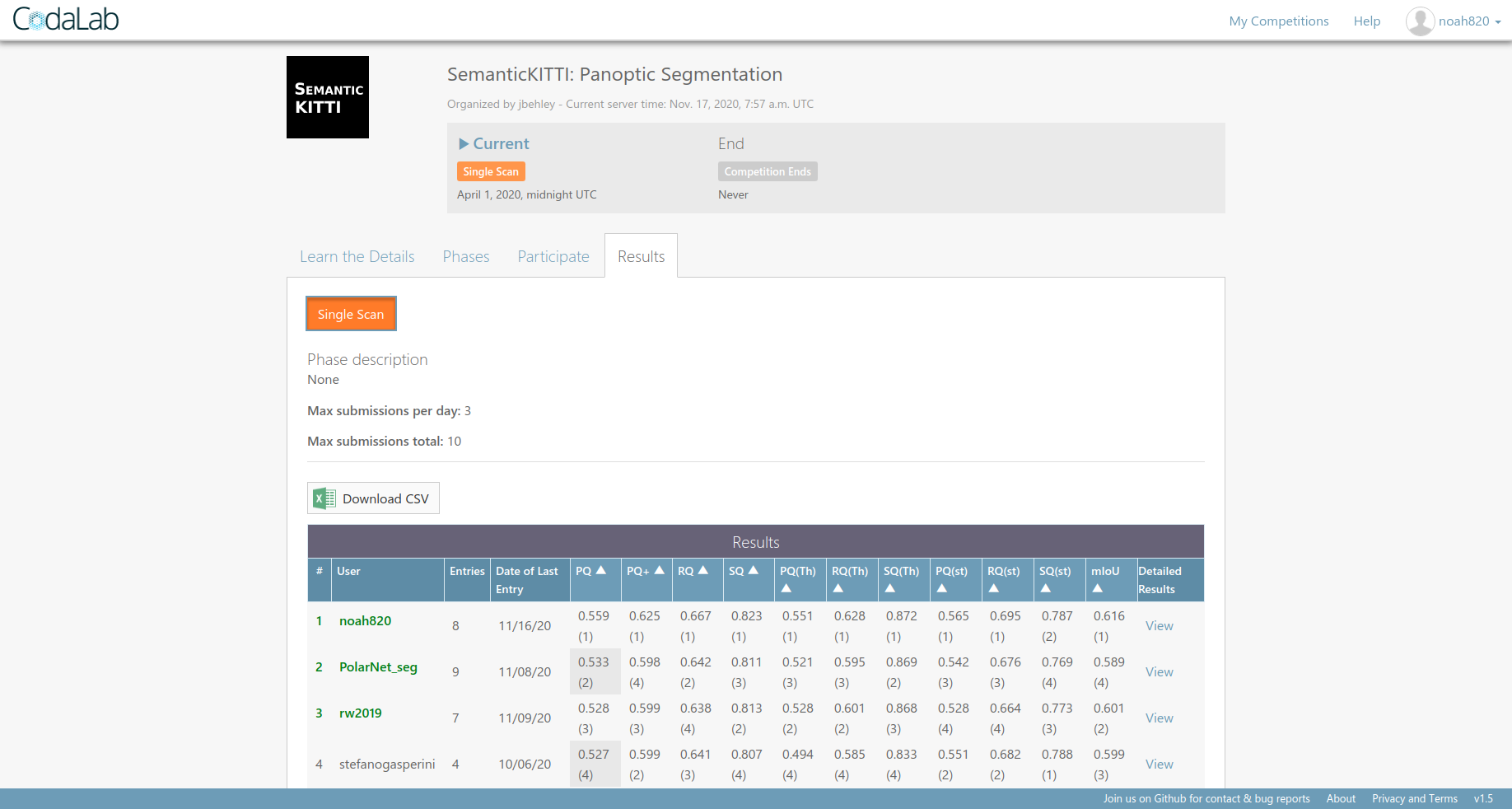Switch to Learn the Details tab

[357, 256]
